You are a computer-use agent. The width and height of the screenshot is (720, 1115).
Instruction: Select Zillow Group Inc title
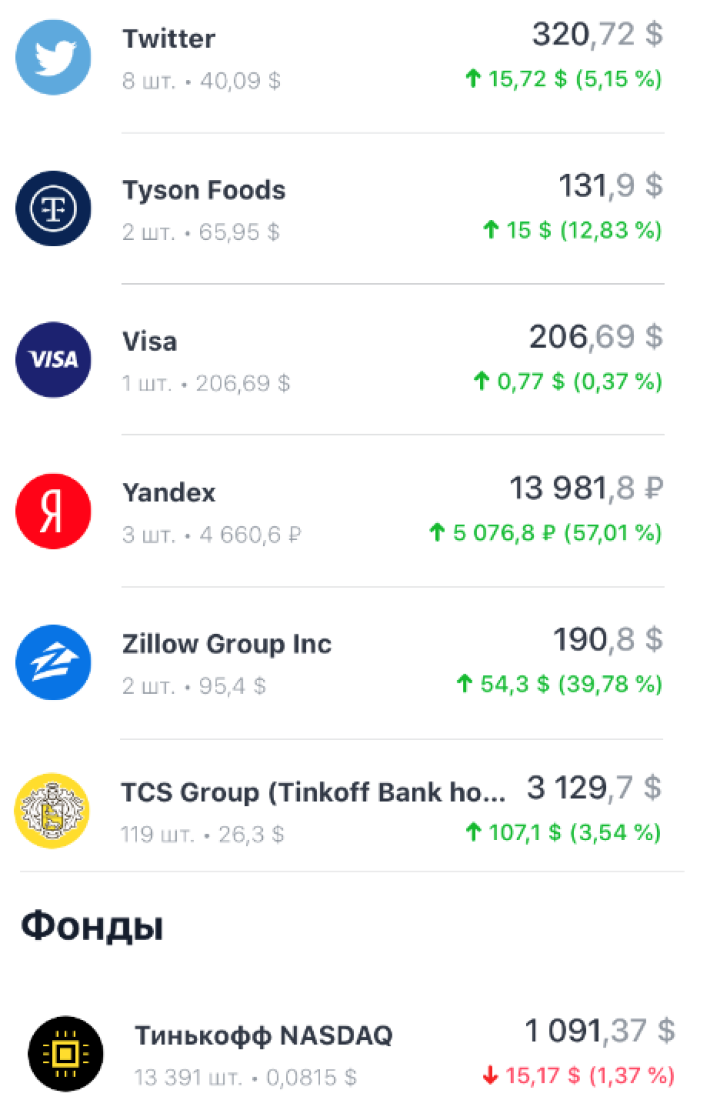(x=227, y=644)
